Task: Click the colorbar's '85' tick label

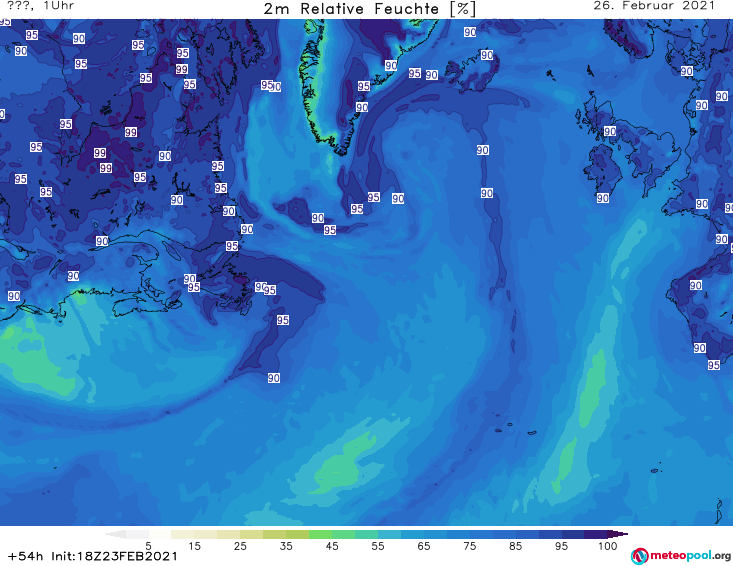Action: tap(515, 546)
